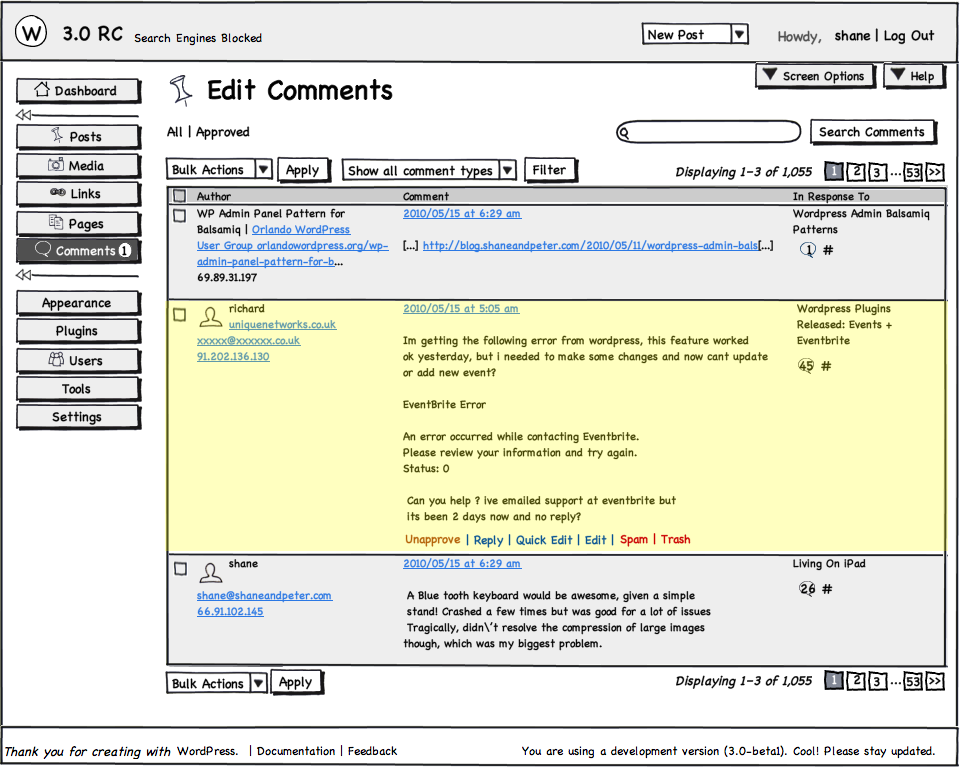960x767 pixels.
Task: Expand the top Bulk Actions dropdown
Action: coord(263,169)
